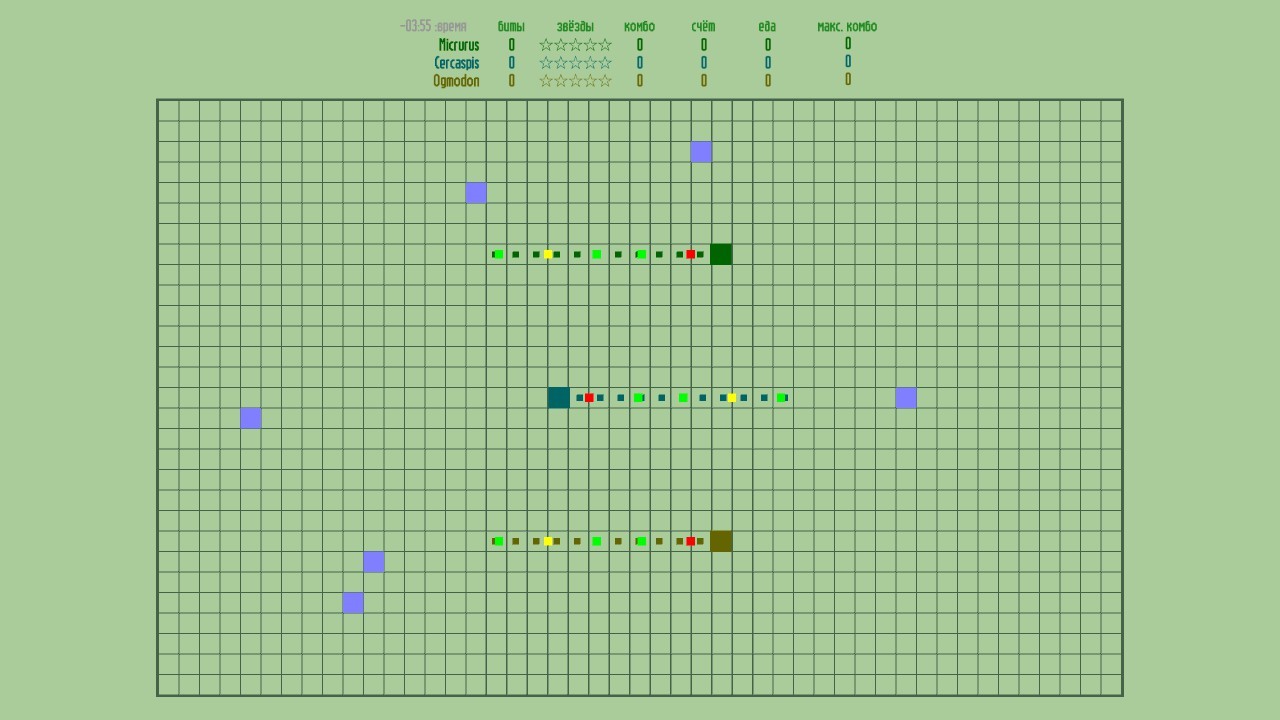This screenshot has height=720, width=1280.
Task: Click the leftmost blue square on the grid
Action: tap(251, 418)
